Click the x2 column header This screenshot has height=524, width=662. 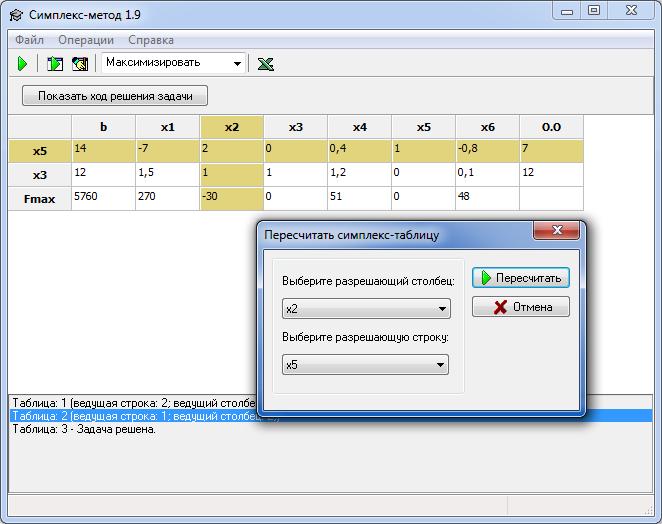tap(231, 127)
